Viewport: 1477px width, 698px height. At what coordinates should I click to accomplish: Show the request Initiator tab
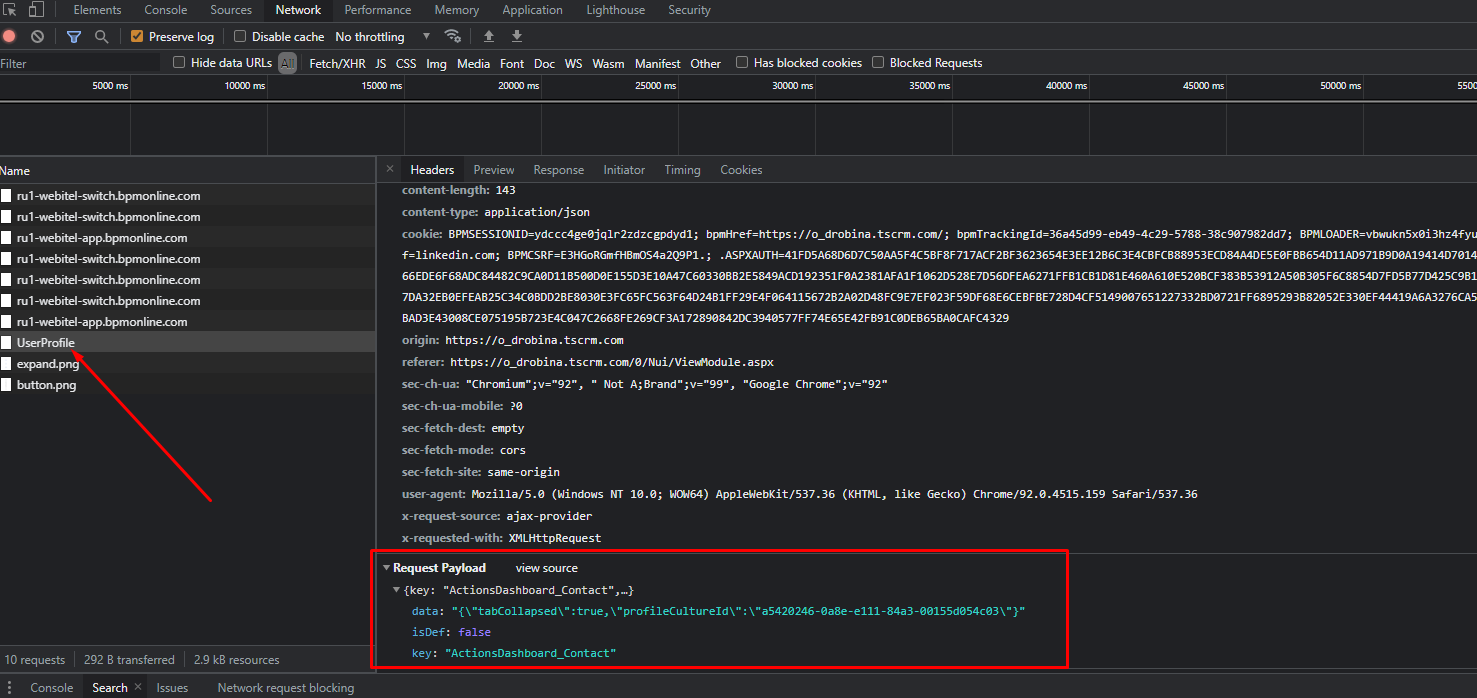pyautogui.click(x=624, y=170)
